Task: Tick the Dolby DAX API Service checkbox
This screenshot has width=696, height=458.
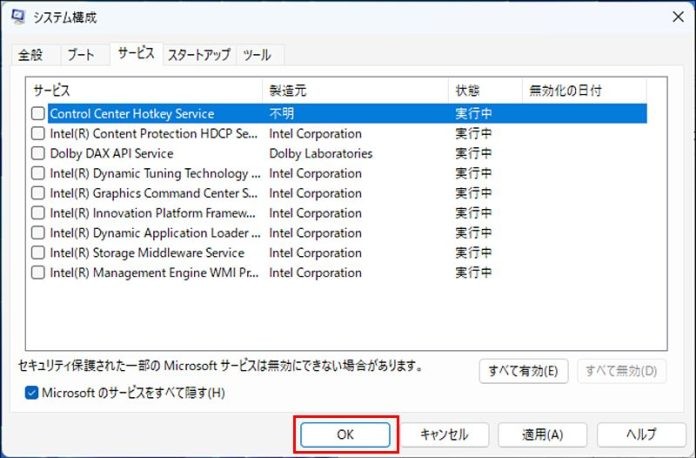Action: 38,154
